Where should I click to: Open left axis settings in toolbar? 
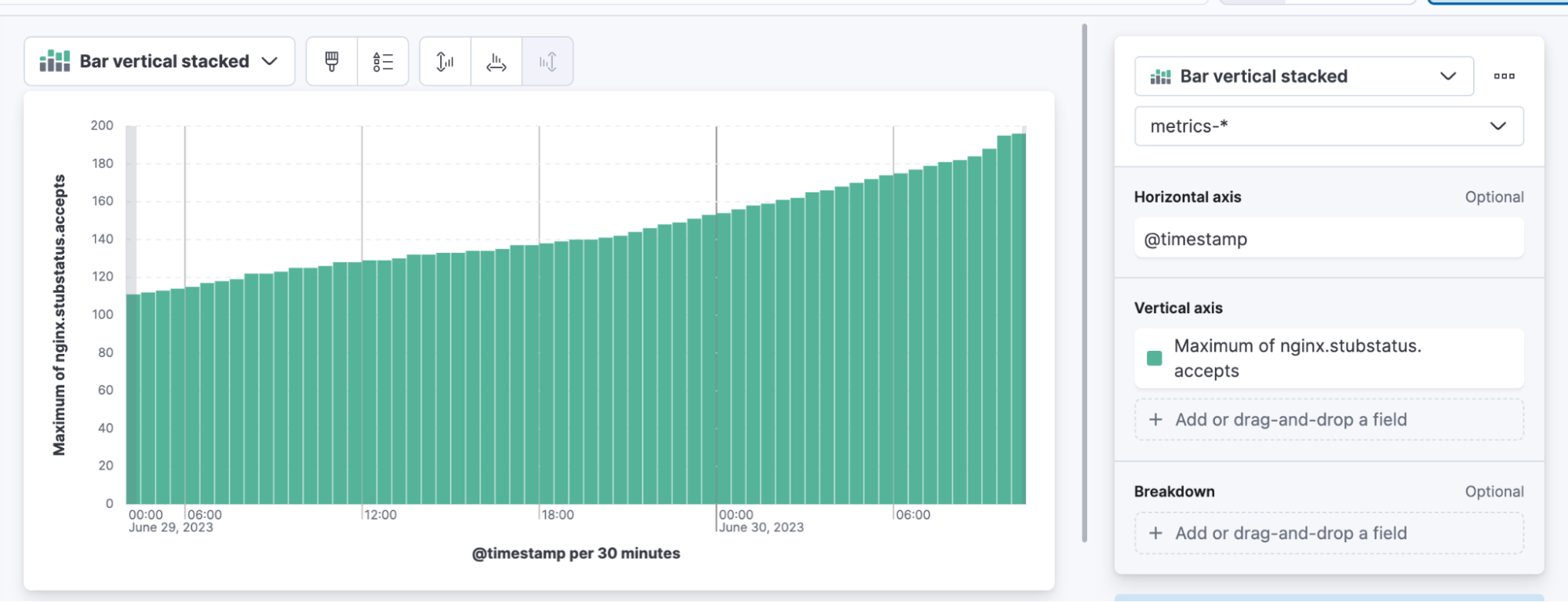point(445,61)
